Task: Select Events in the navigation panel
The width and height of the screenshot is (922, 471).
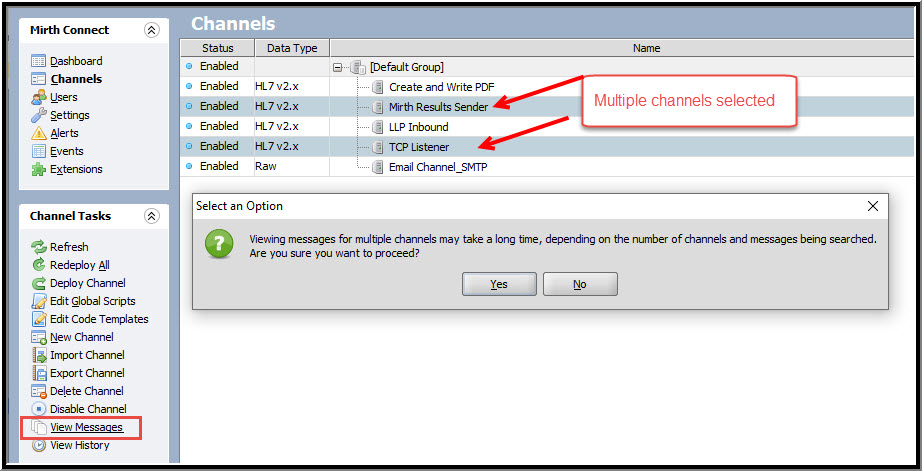Action: point(66,152)
